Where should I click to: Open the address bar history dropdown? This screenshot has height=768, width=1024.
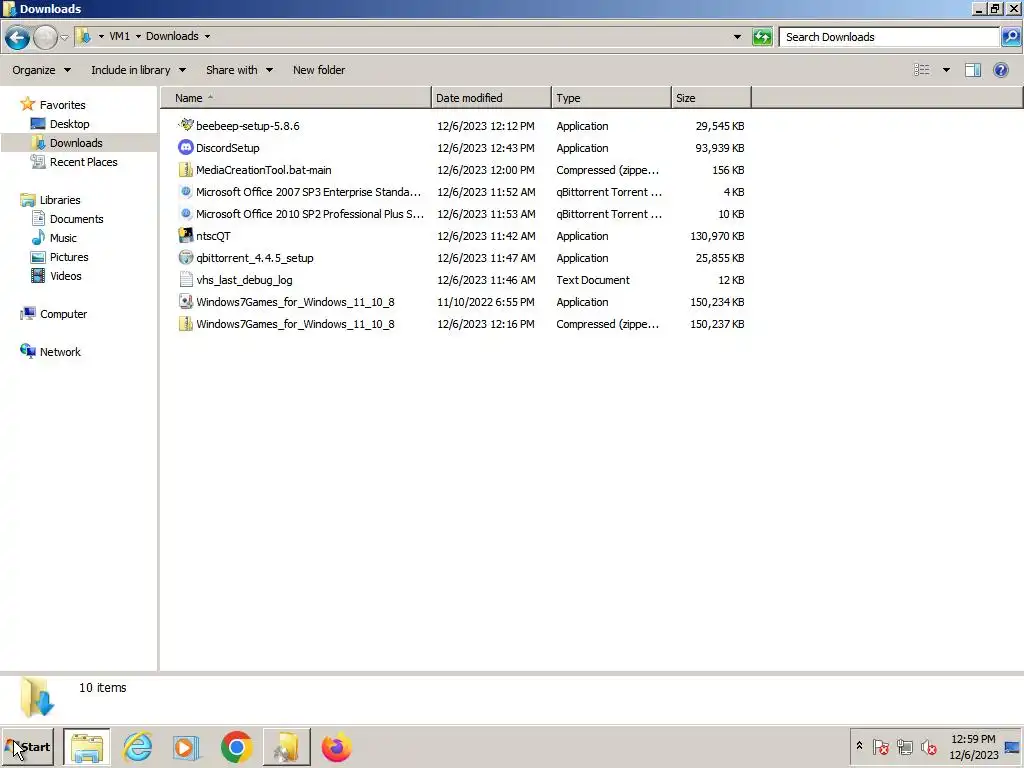coord(737,37)
